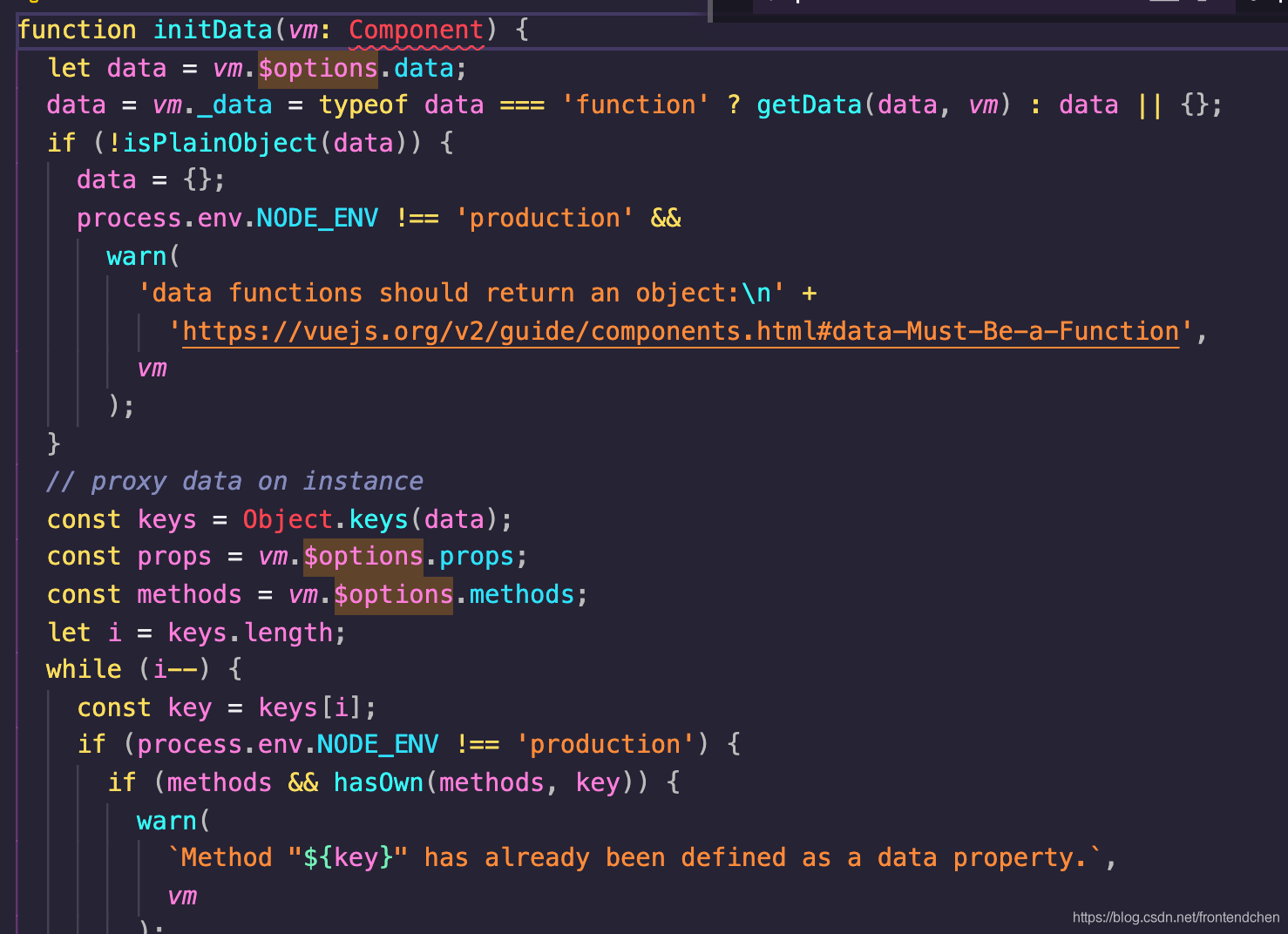This screenshot has height=934, width=1288.
Task: Click highlighted $options on the let data line
Action: point(318,68)
